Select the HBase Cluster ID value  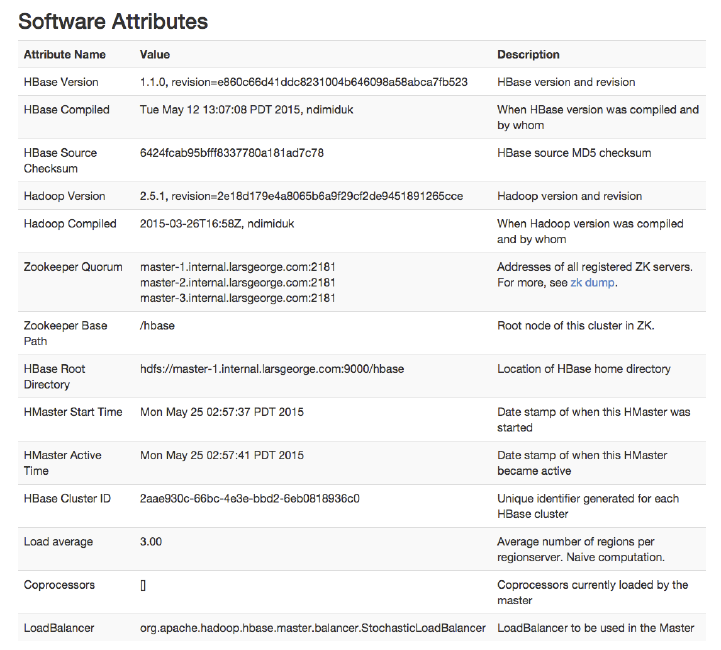(250, 498)
